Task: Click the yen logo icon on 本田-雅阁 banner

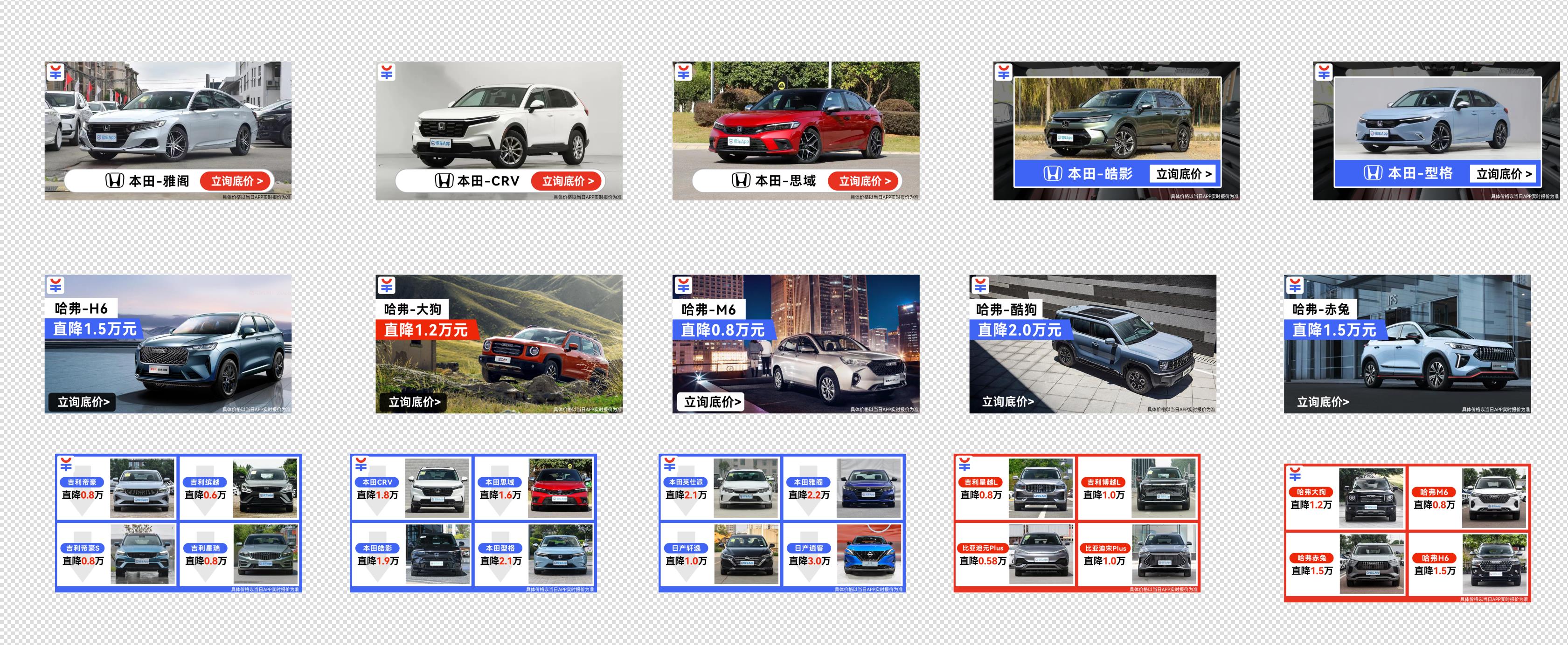Action: [x=56, y=72]
